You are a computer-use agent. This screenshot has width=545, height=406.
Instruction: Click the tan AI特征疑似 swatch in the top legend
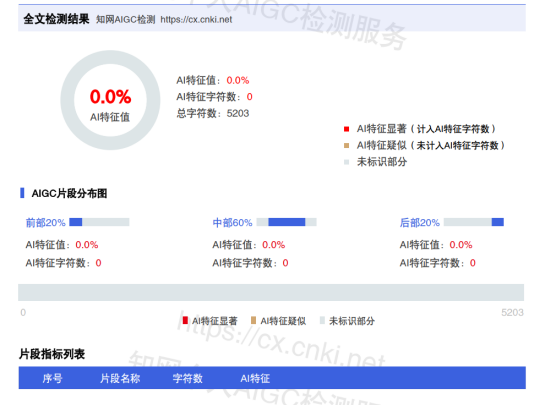(346, 145)
